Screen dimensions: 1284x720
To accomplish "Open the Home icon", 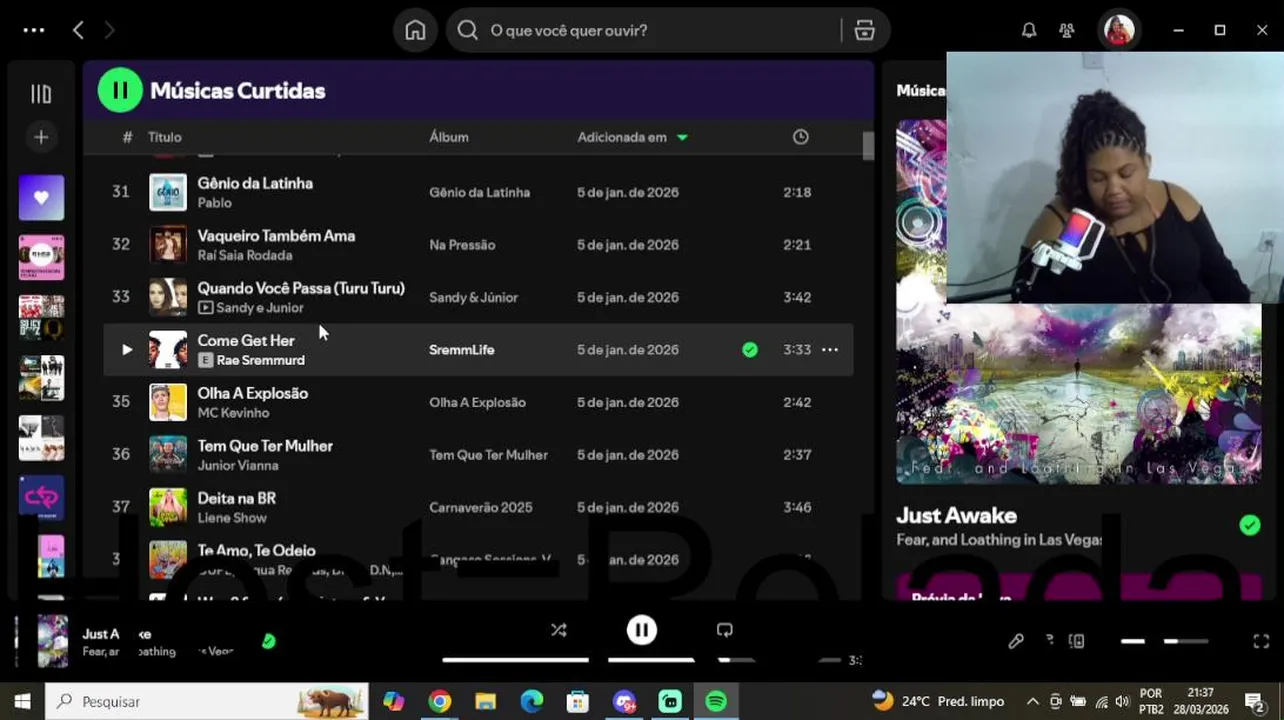I will coord(415,30).
